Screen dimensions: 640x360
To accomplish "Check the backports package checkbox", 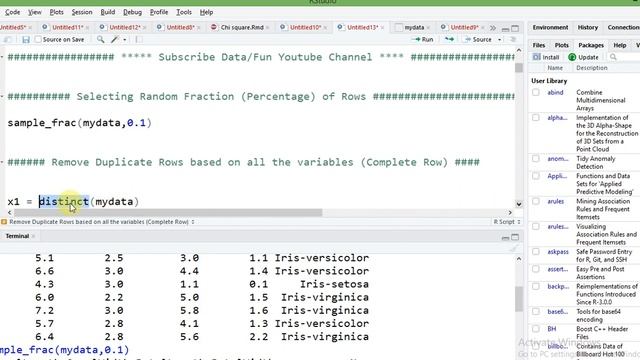I will click(536, 287).
